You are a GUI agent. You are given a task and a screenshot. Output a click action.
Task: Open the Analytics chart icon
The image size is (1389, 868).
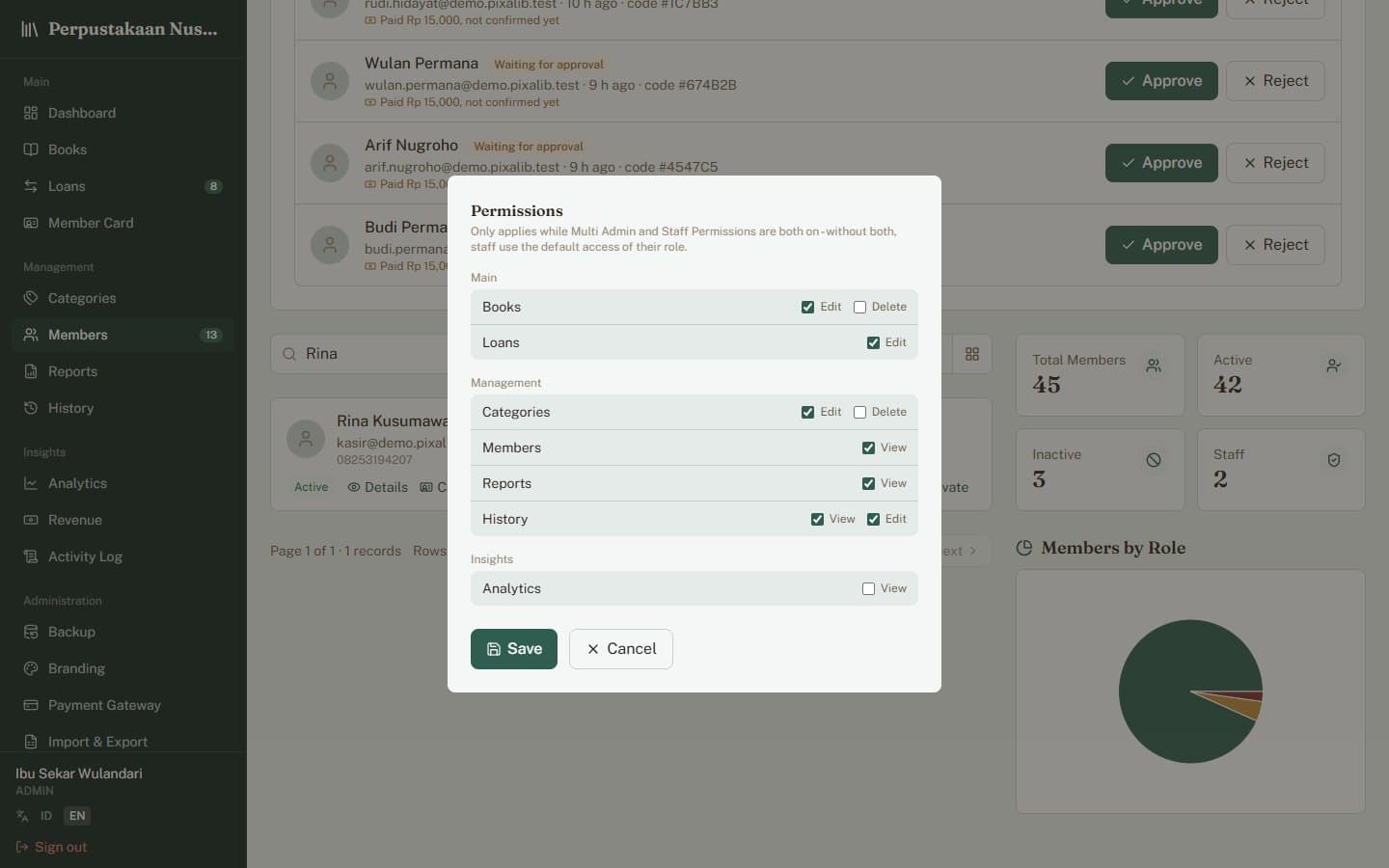point(31,483)
